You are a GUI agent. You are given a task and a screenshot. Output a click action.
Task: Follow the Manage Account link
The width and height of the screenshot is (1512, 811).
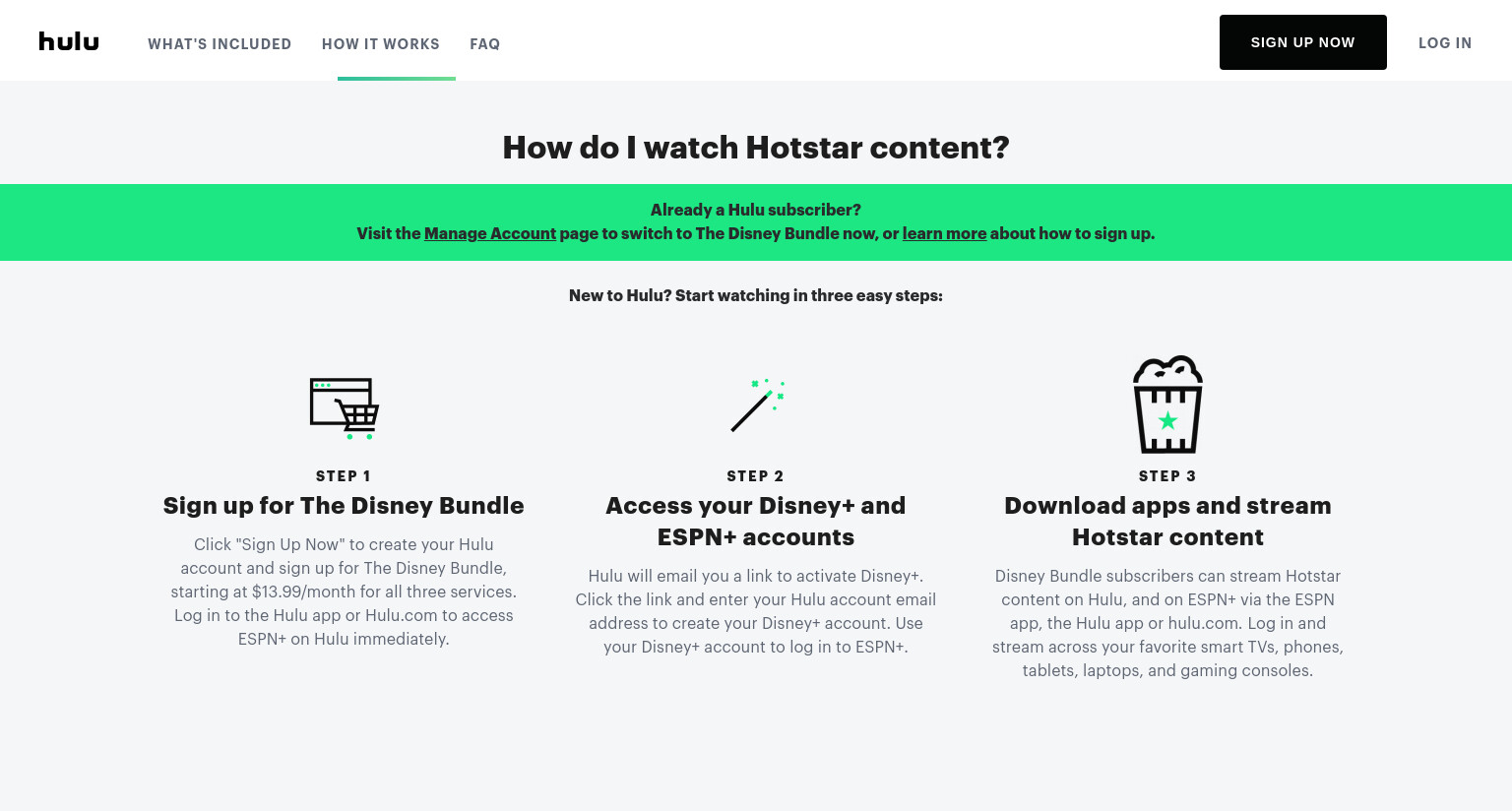point(490,233)
